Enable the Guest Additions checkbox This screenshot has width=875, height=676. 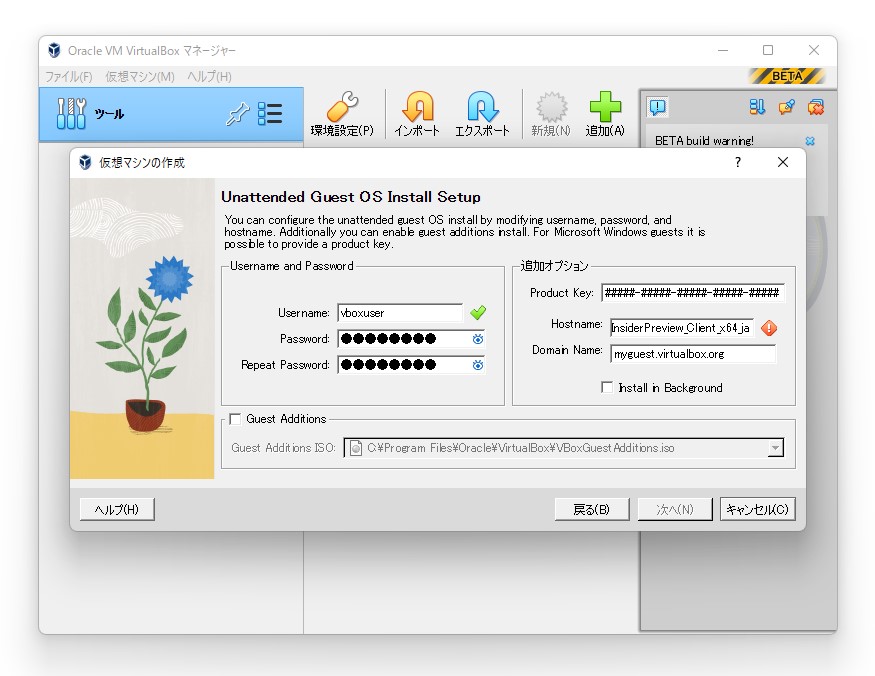coord(235,419)
